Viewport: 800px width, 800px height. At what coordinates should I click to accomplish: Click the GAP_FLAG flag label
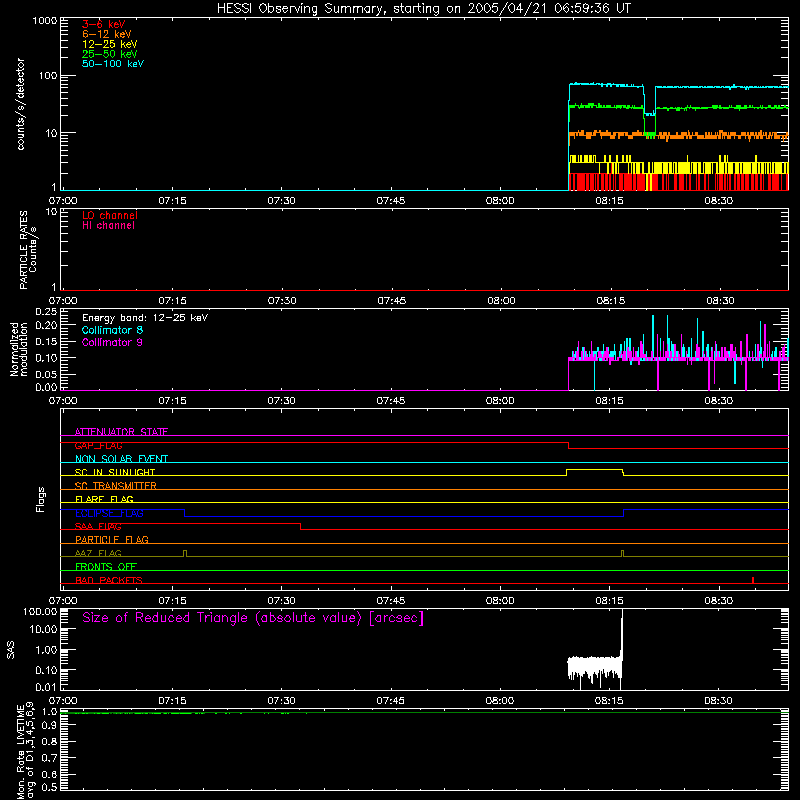click(98, 445)
